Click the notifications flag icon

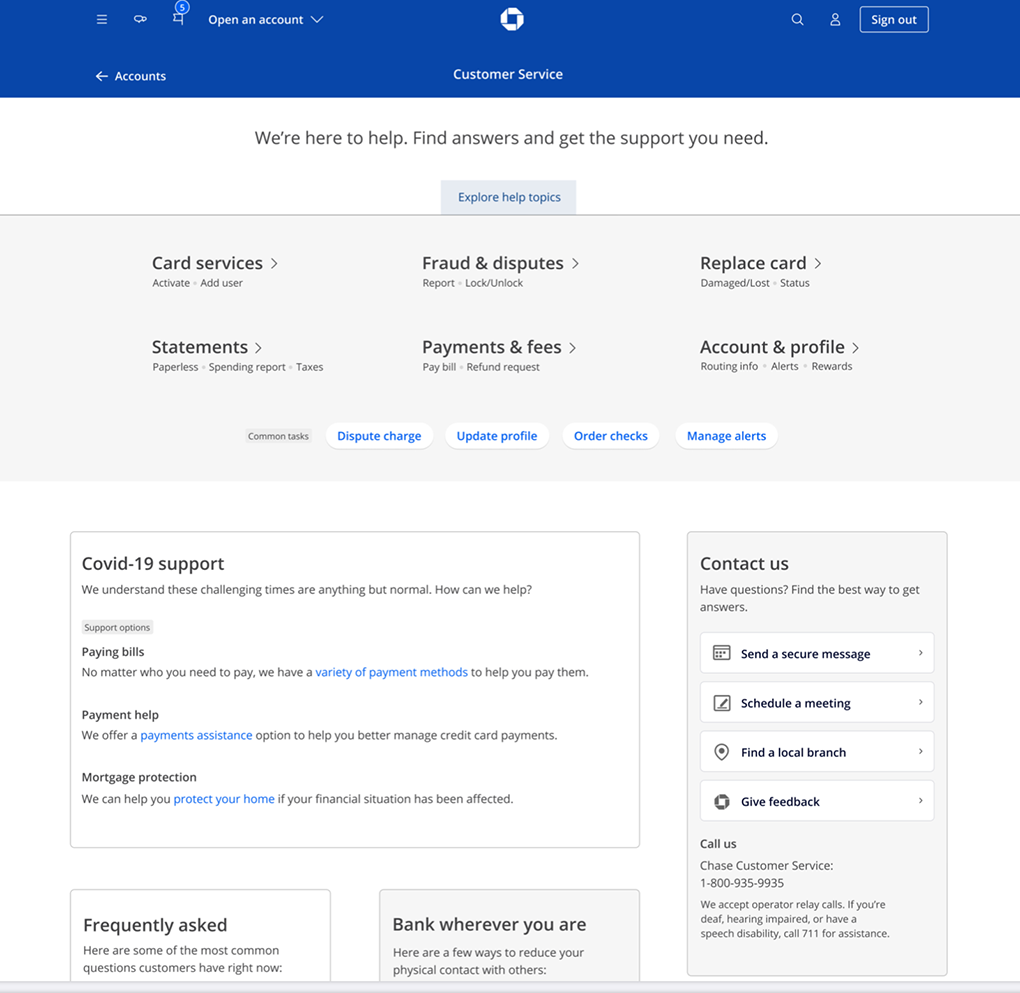(x=178, y=19)
